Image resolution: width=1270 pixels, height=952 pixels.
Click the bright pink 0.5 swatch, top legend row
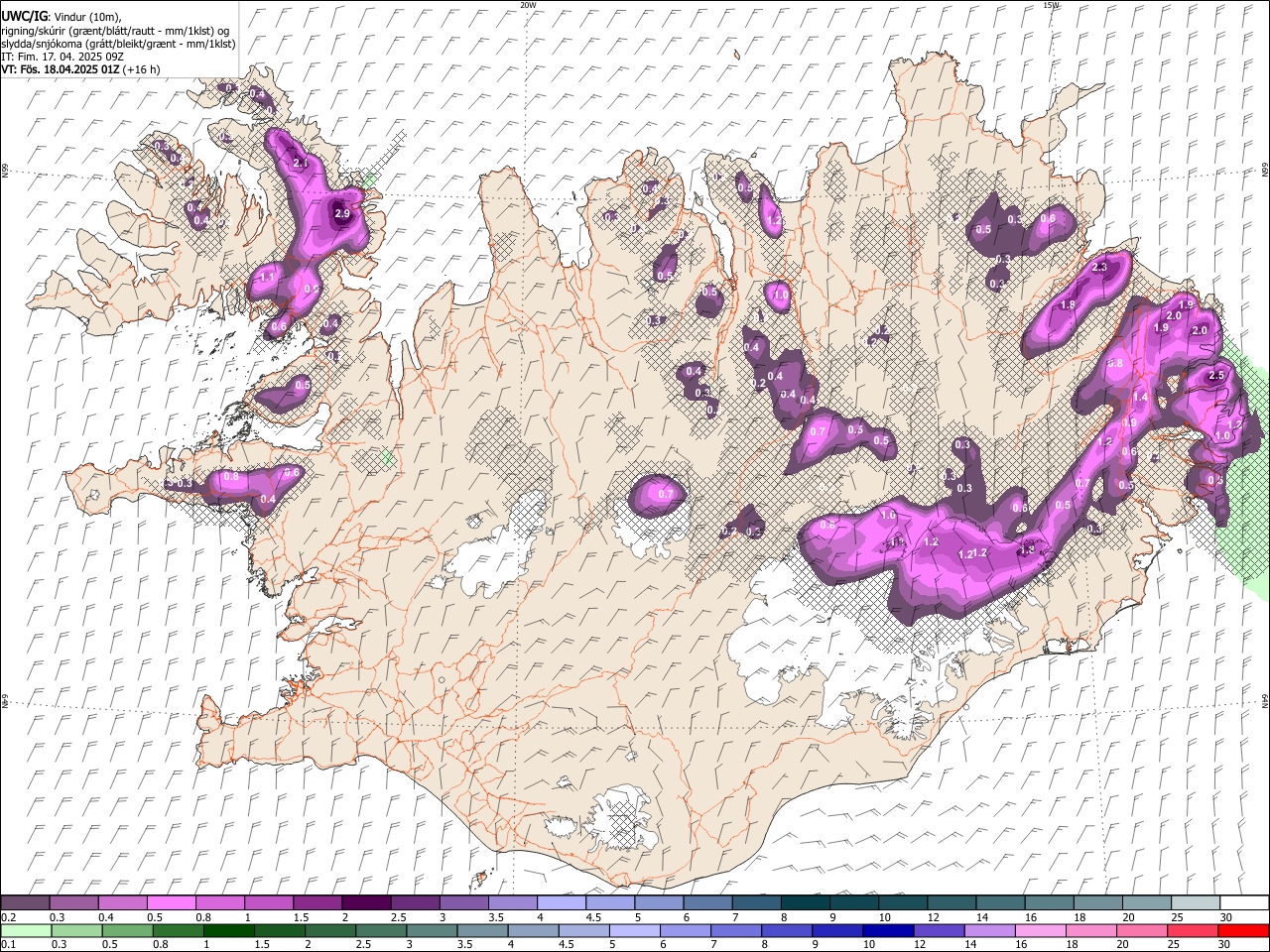171,903
